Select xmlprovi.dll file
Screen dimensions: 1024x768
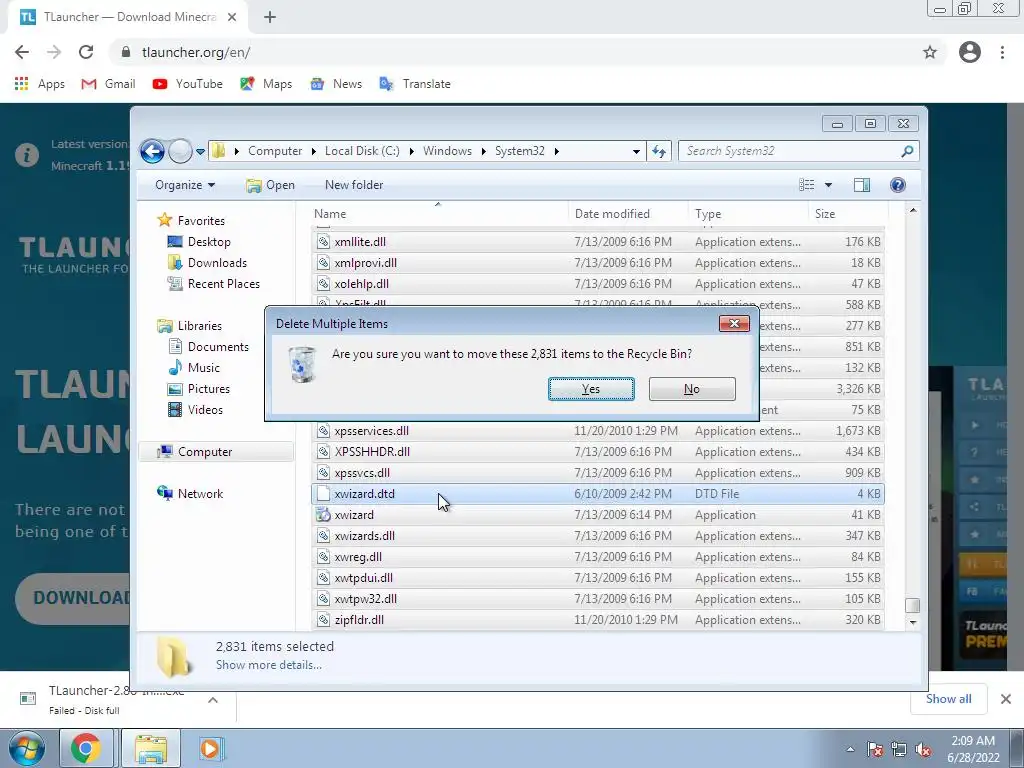pos(598,263)
